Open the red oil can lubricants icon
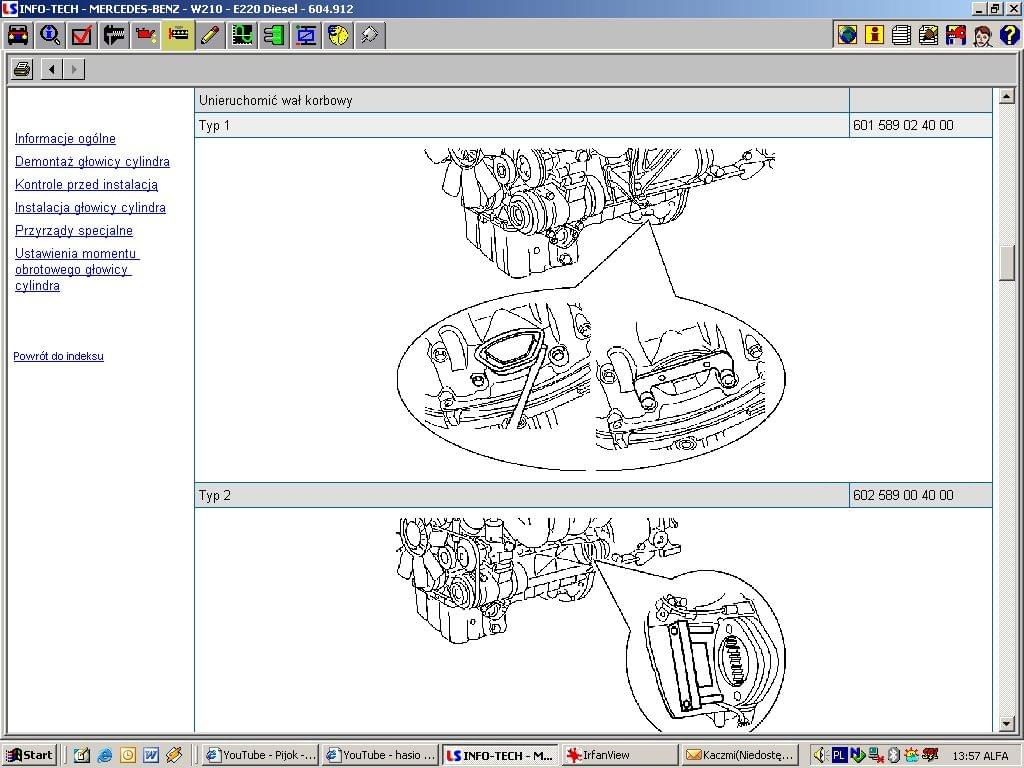1024x768 pixels. pyautogui.click(x=146, y=35)
